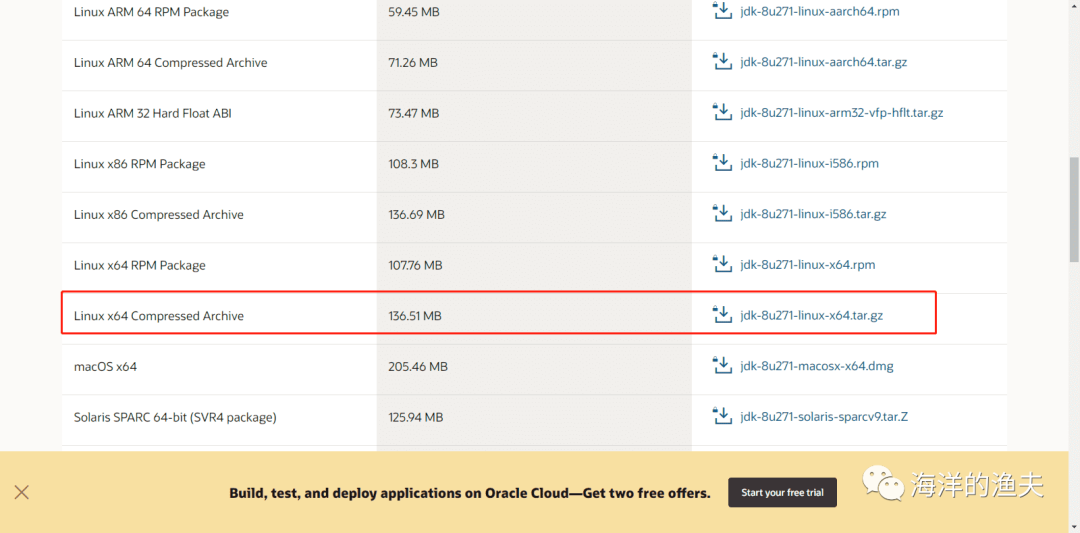Select 'Solaris SPARC 64-bit (SVR4 package)' text
Image resolution: width=1080 pixels, height=533 pixels.
[x=175, y=417]
